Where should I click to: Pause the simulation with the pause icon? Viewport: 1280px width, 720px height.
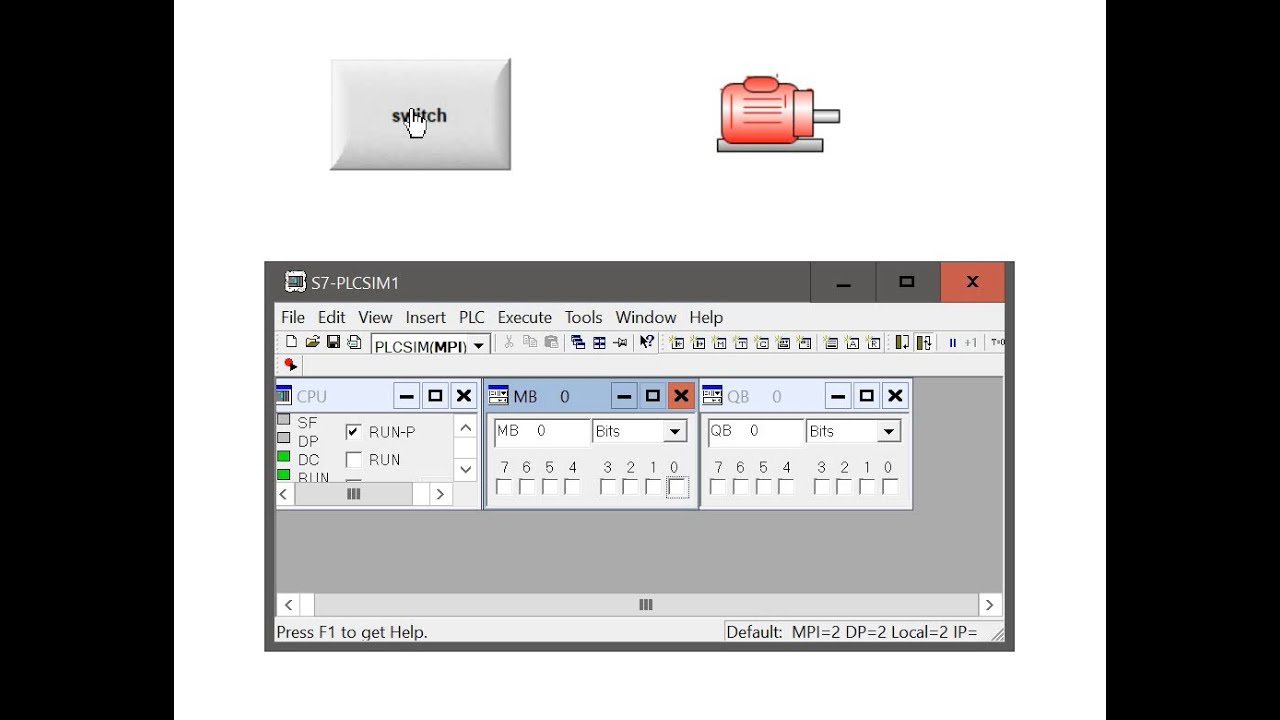point(953,343)
